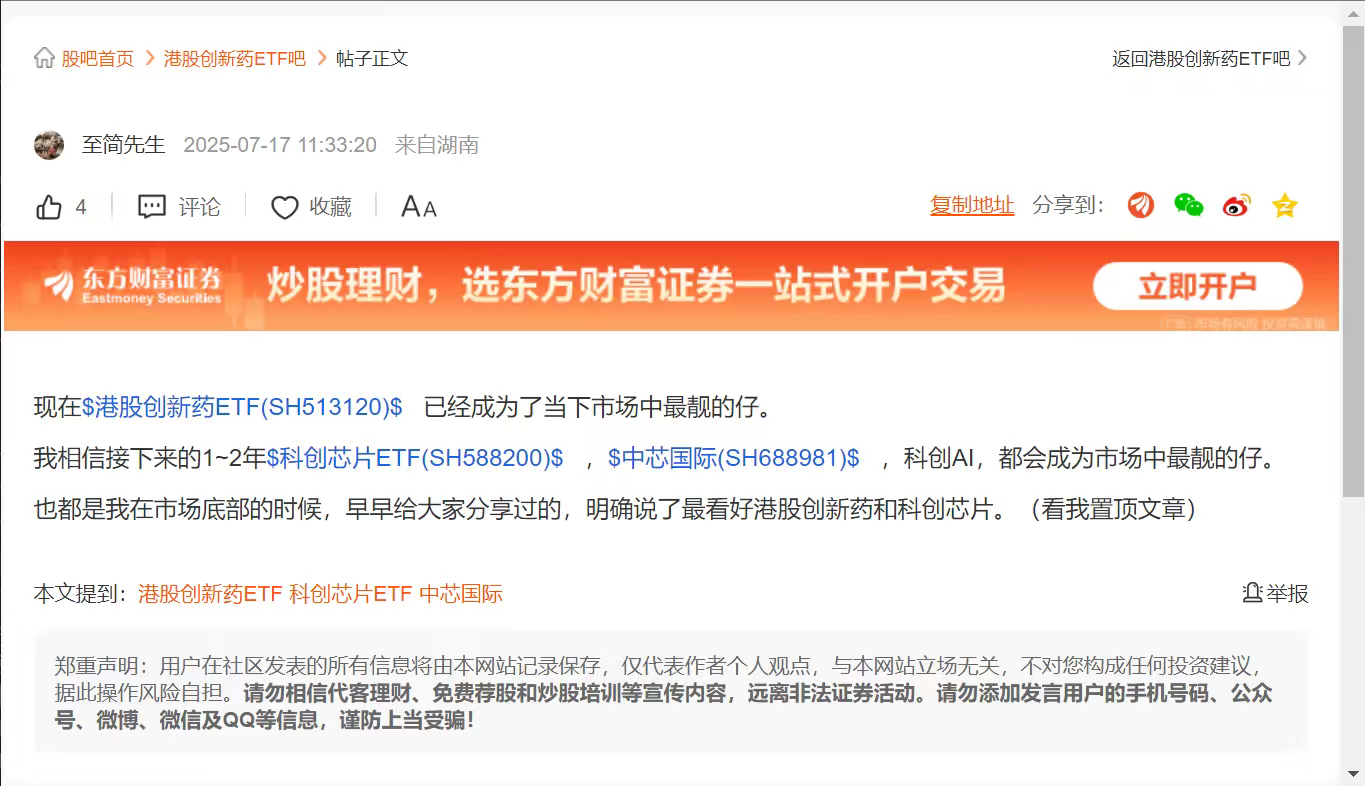Go to 港股创新药ETF吧 breadcrumb link
The height and width of the screenshot is (786, 1365).
pyautogui.click(x=235, y=58)
